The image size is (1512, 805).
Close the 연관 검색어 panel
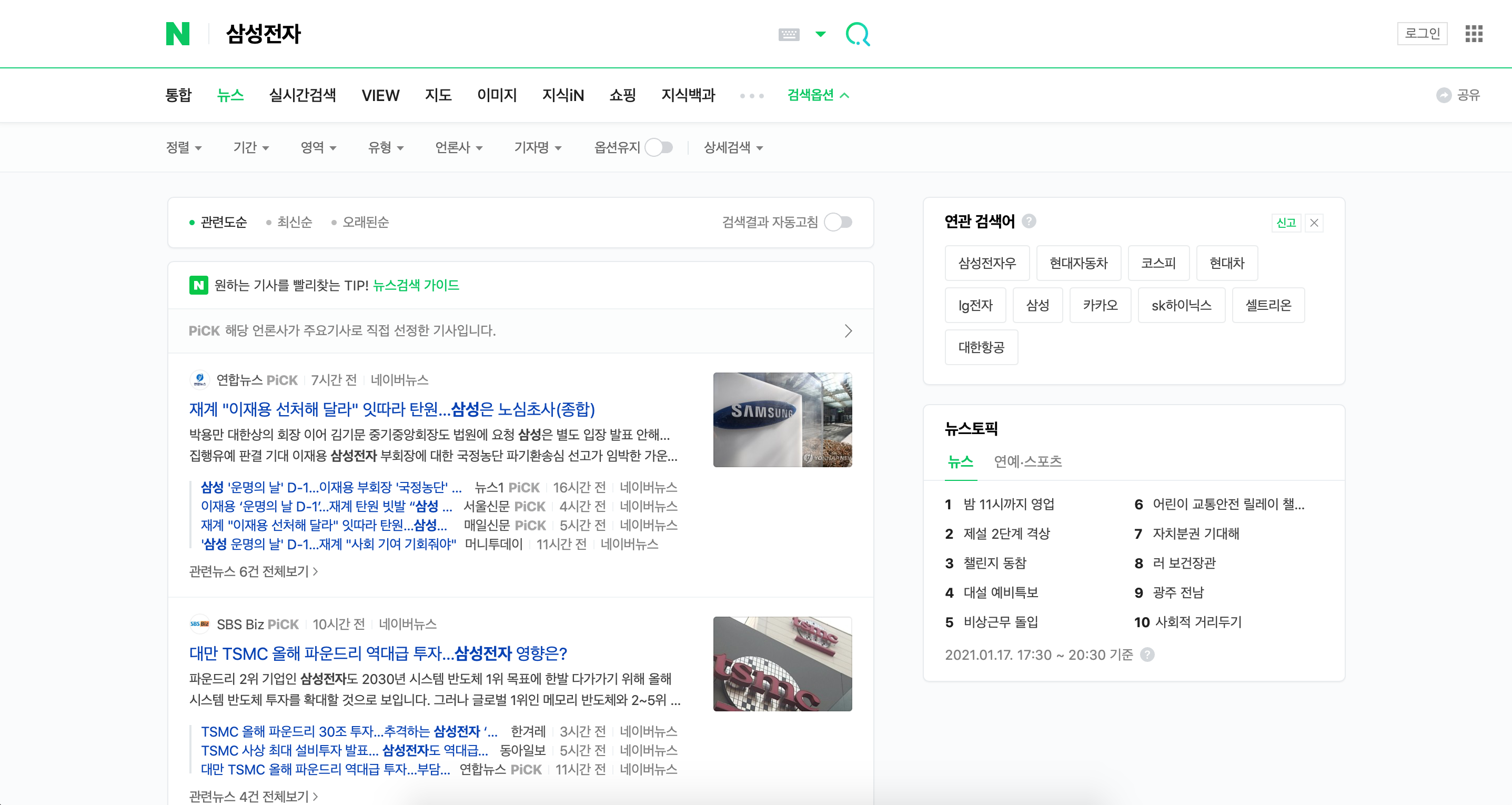tap(1314, 223)
